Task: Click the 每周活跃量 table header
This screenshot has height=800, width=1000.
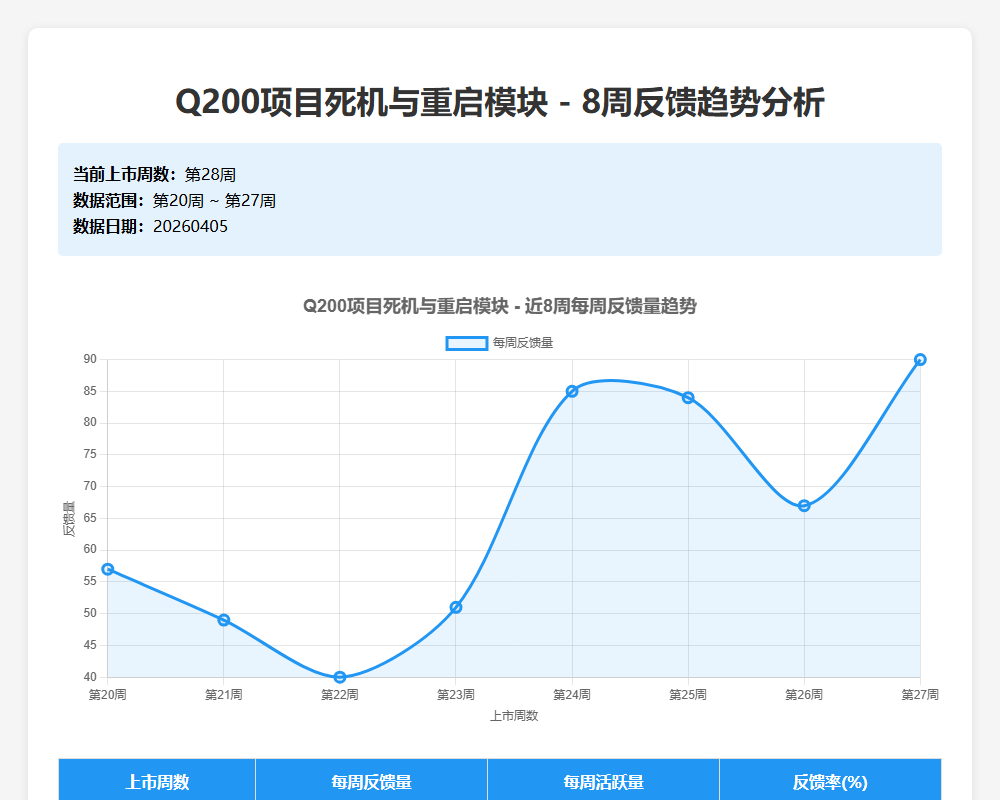Action: point(603,781)
